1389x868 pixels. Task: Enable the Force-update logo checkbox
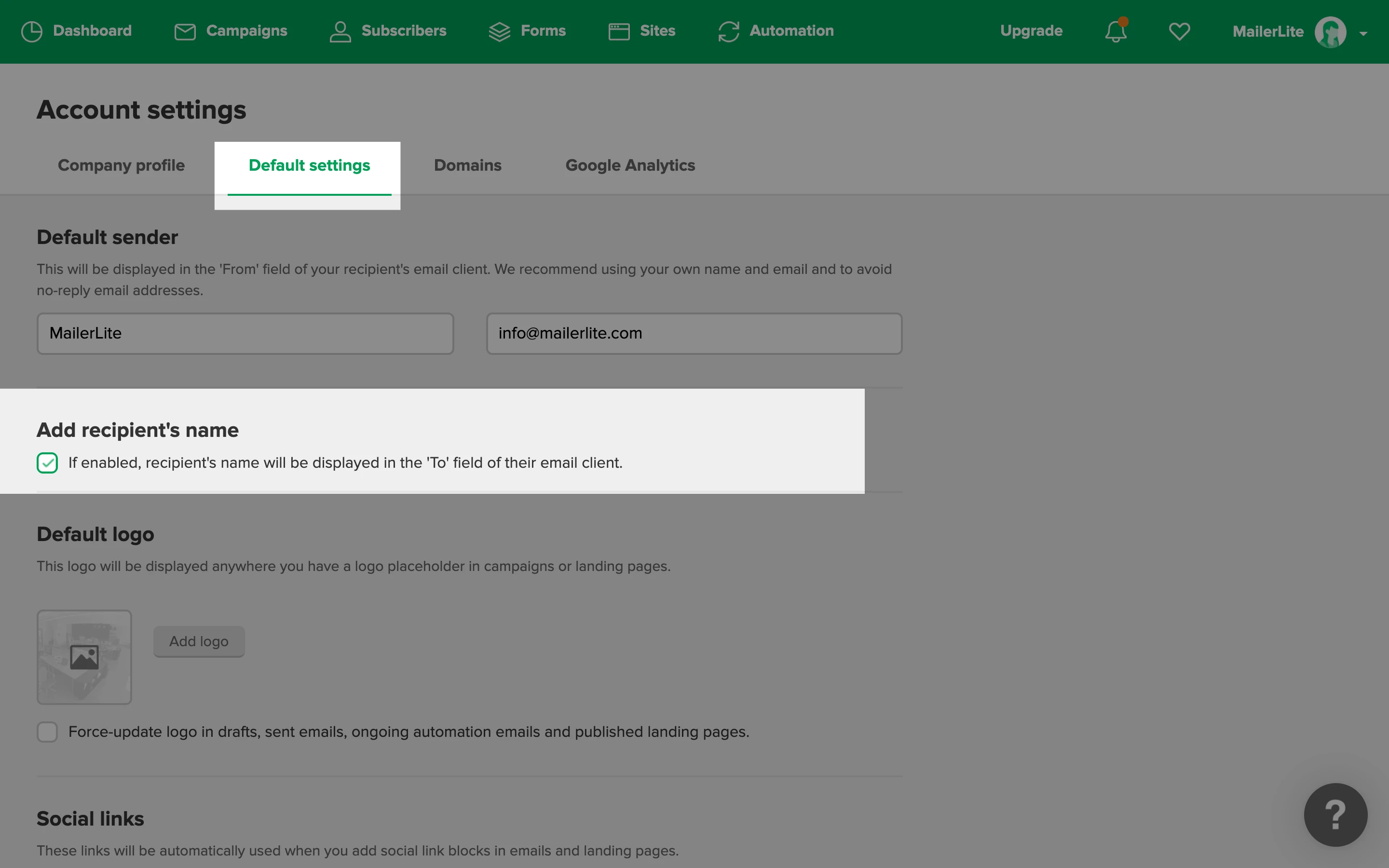coord(47,732)
